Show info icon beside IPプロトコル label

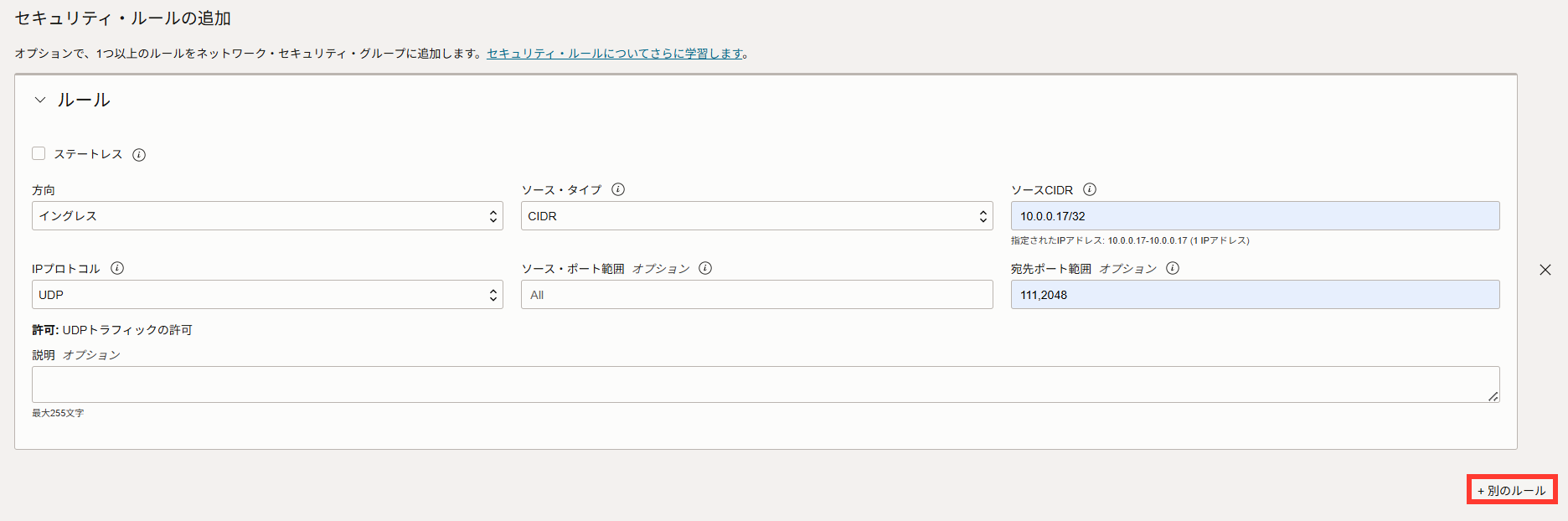[117, 268]
